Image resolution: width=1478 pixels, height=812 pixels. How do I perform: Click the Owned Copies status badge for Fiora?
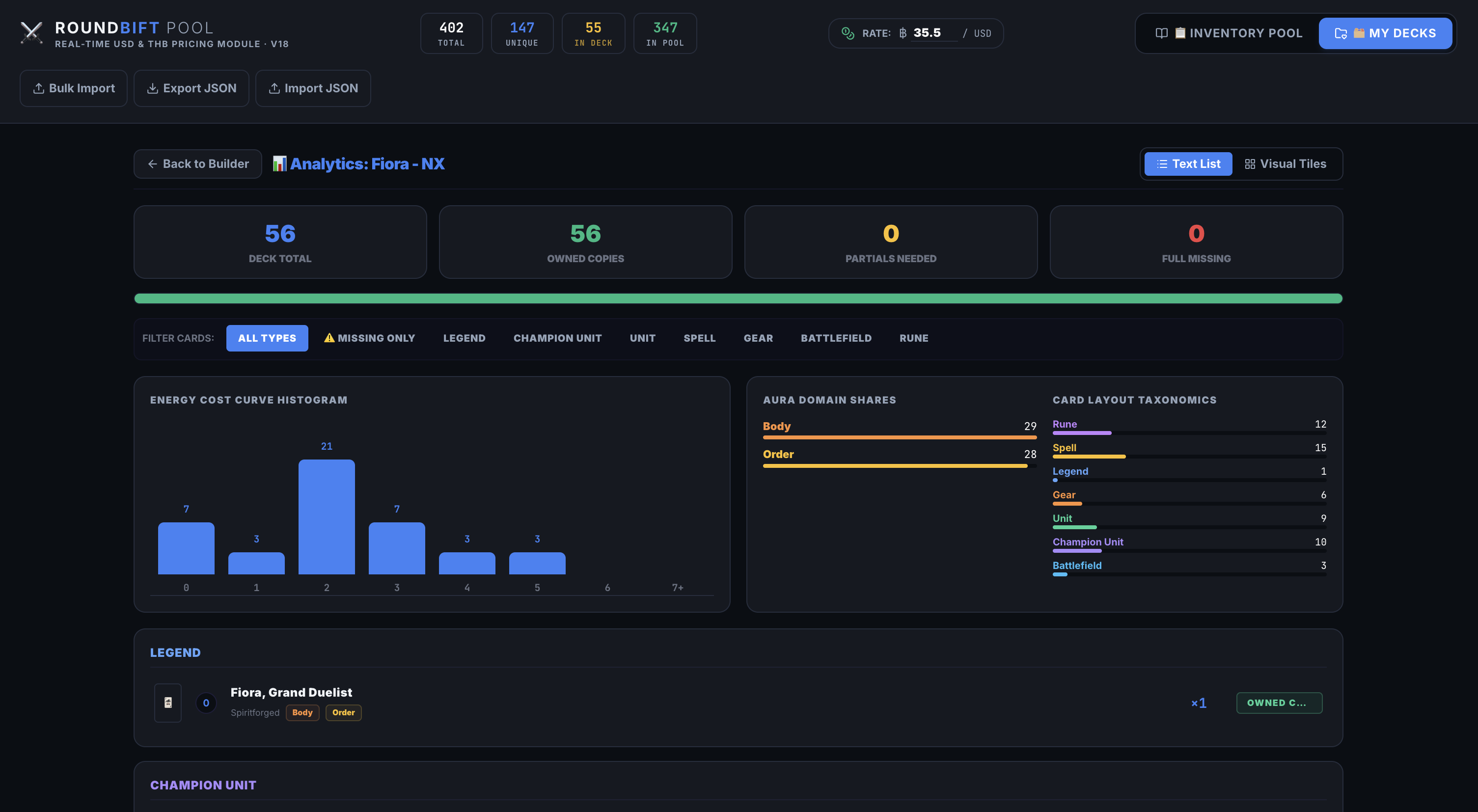click(1279, 703)
